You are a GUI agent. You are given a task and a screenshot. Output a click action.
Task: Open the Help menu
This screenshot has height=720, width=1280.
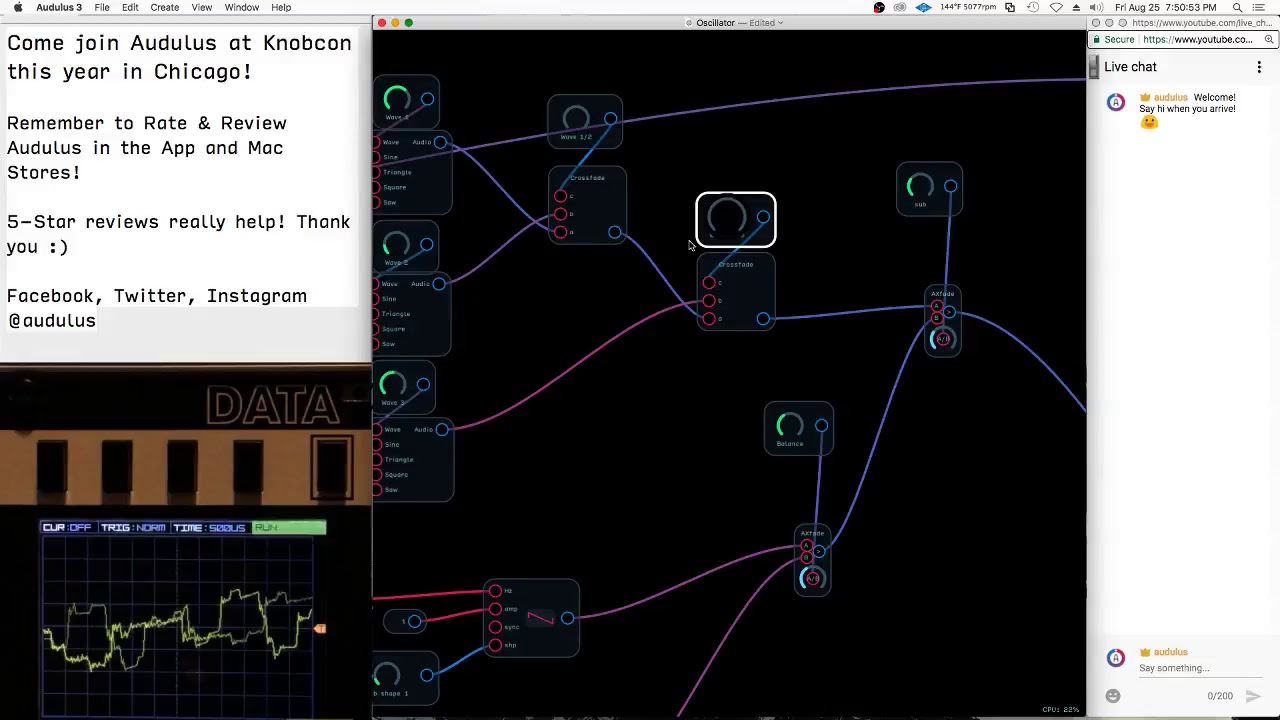[281, 7]
